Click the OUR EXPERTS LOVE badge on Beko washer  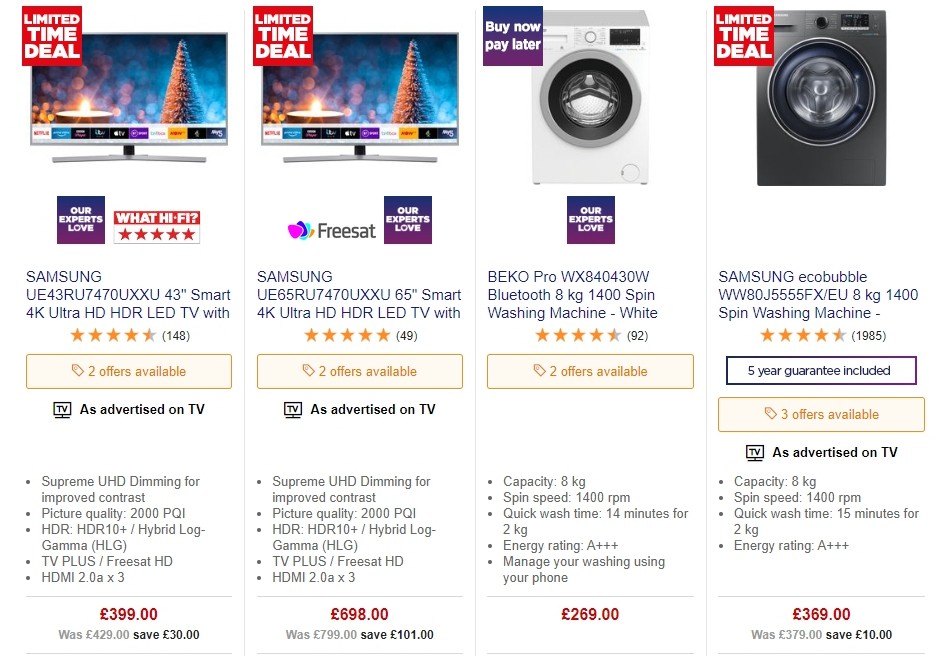click(x=590, y=220)
